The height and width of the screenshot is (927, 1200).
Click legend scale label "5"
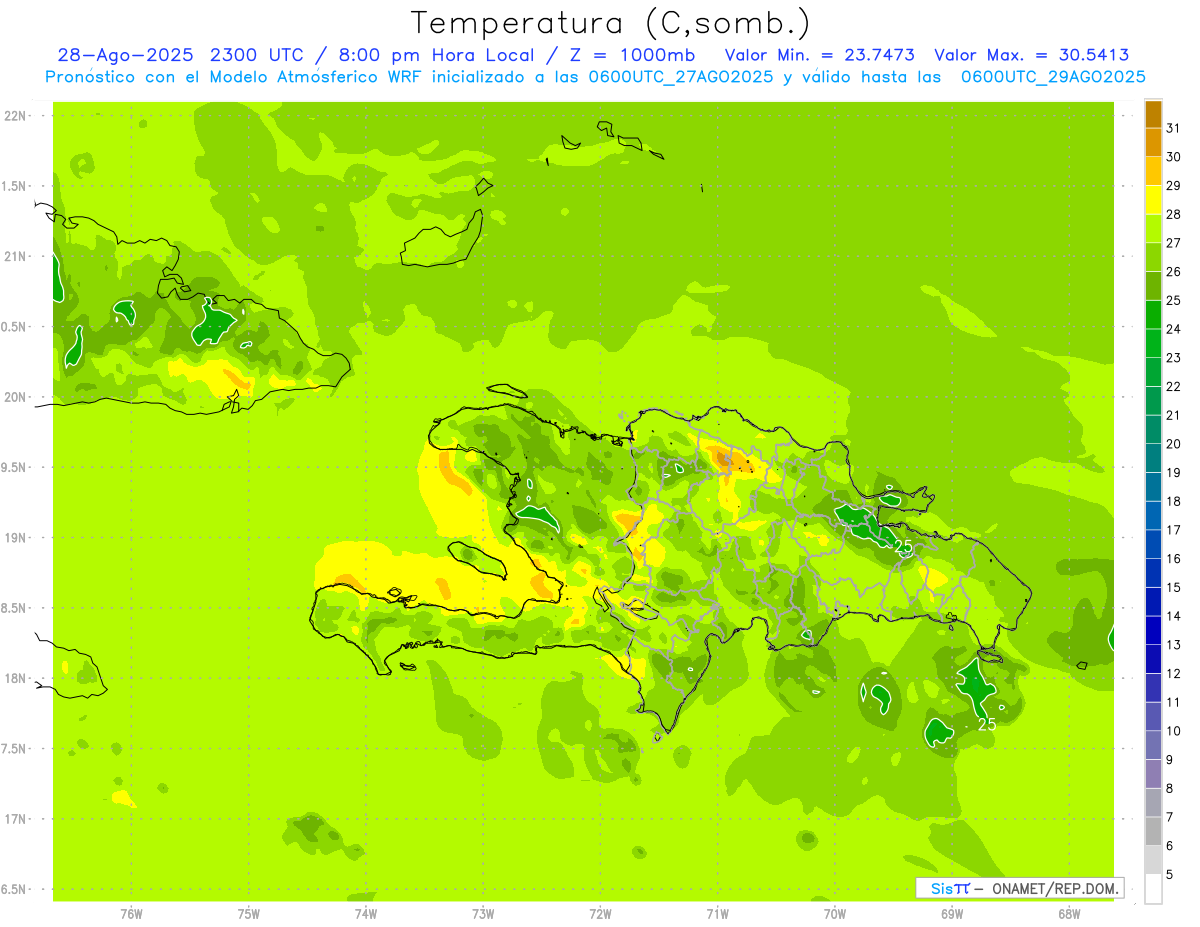tap(1170, 874)
